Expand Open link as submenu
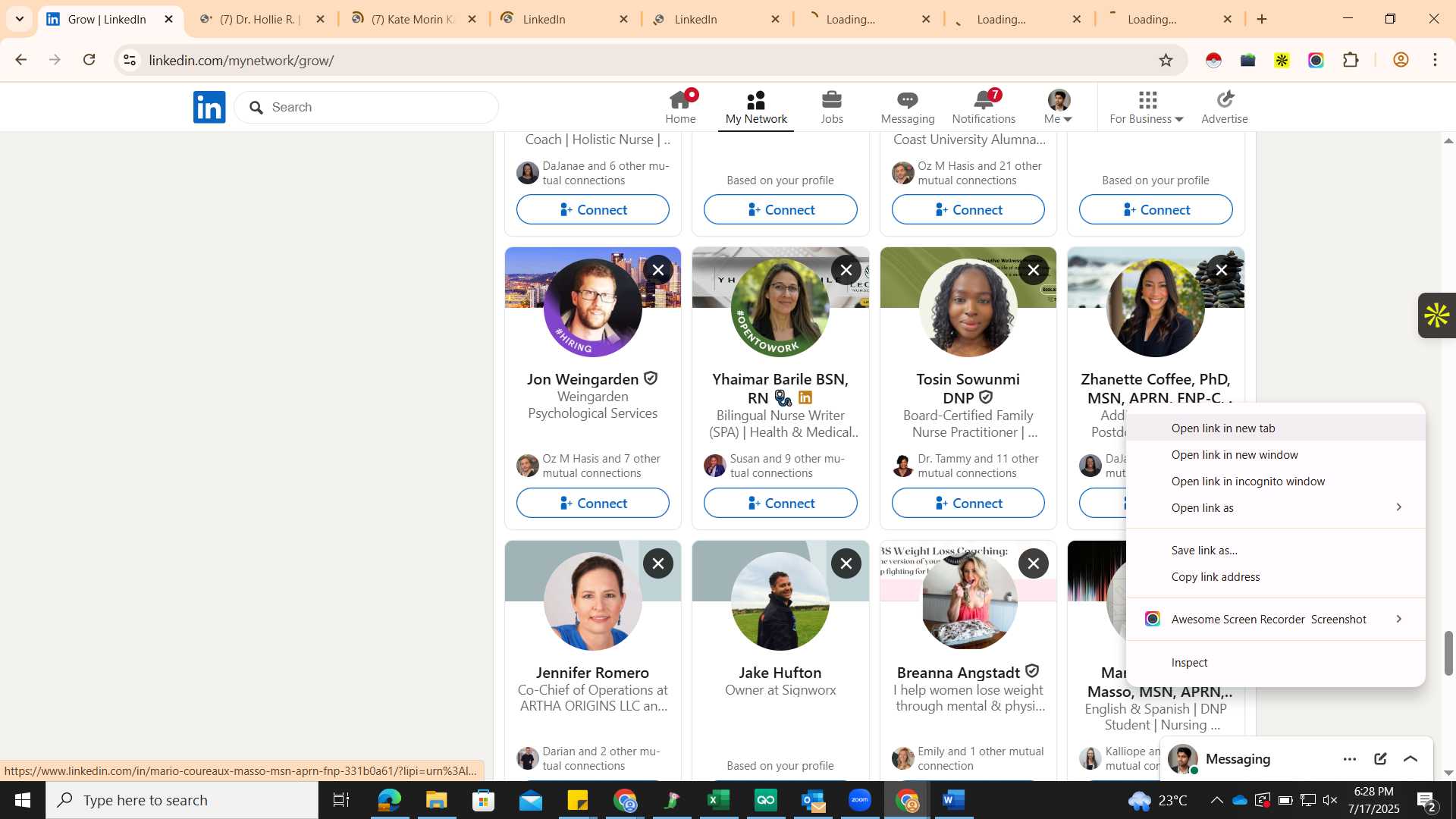 [1276, 508]
